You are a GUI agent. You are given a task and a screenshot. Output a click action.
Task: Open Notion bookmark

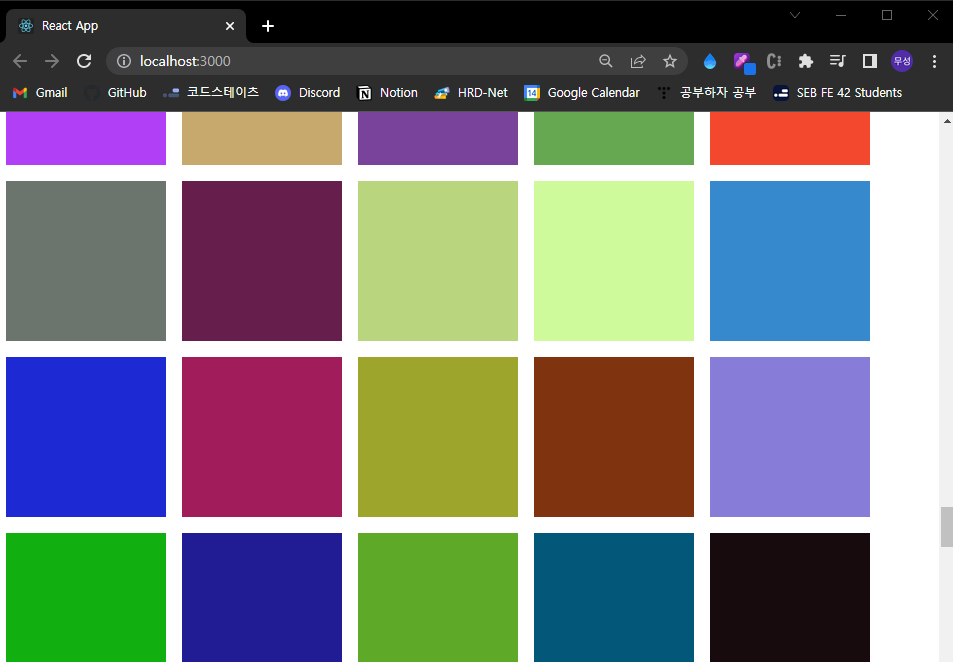coord(388,92)
